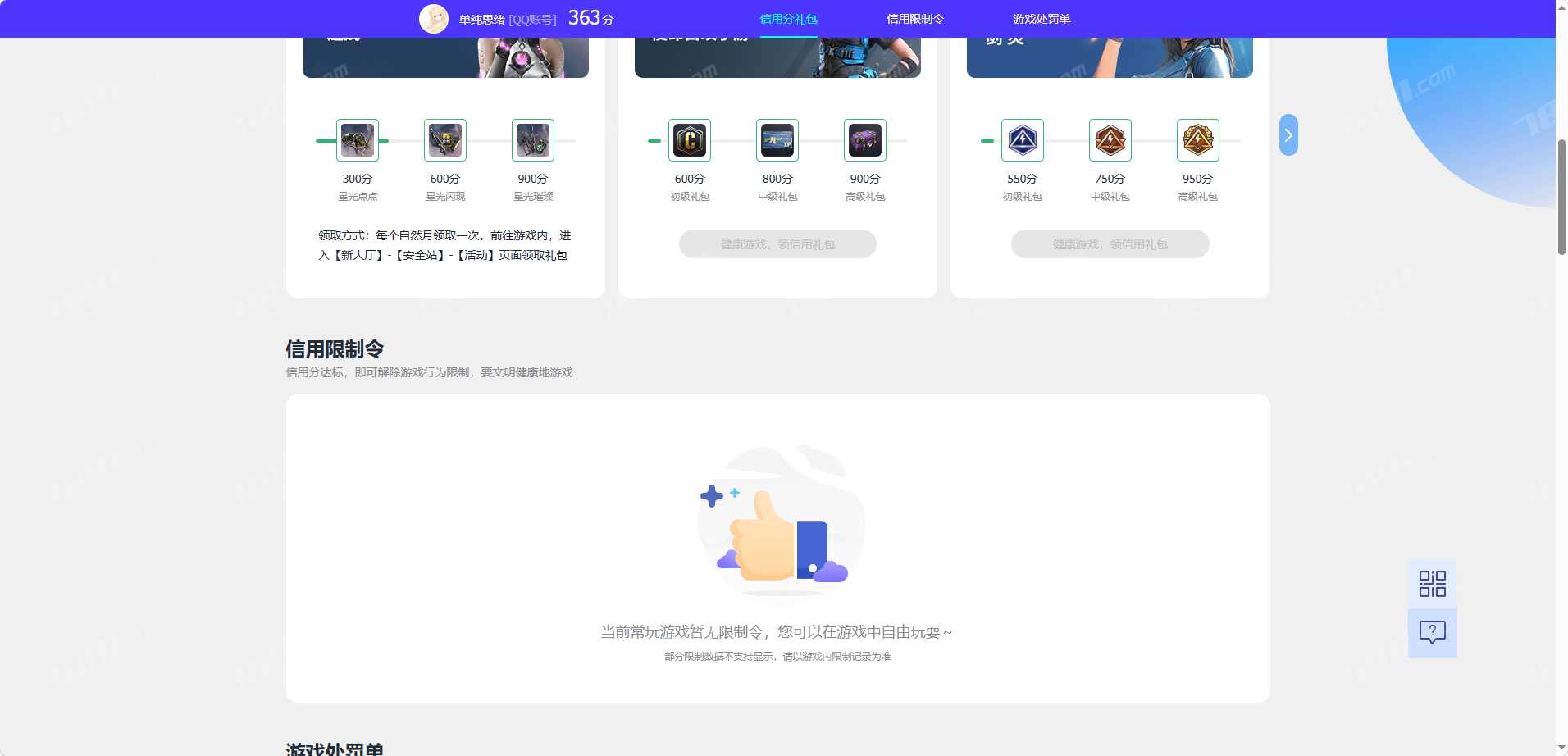This screenshot has width=1568, height=756.
Task: Open the help question bubble icon
Action: (1433, 632)
